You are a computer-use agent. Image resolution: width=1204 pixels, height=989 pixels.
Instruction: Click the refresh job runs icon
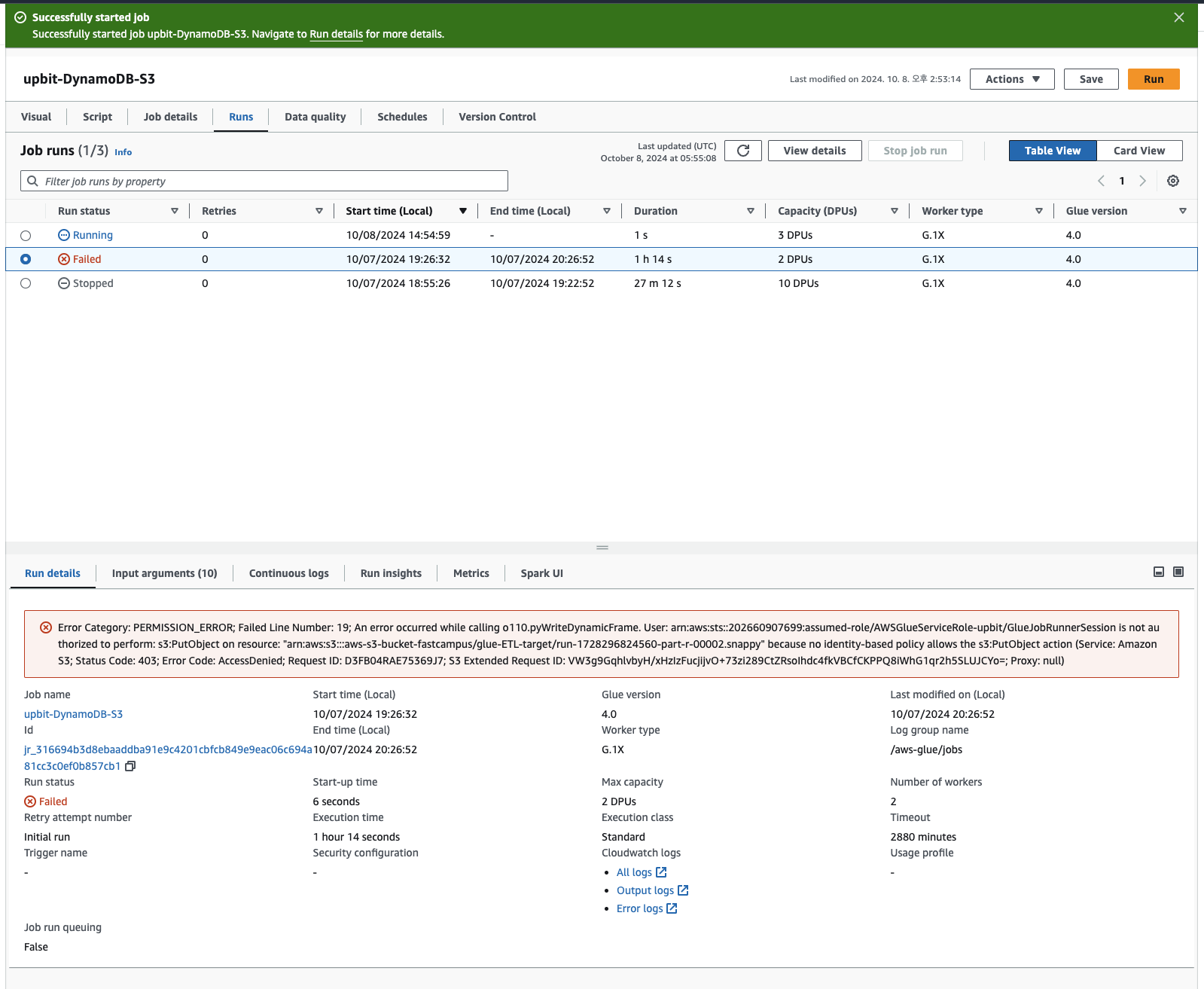(x=743, y=151)
